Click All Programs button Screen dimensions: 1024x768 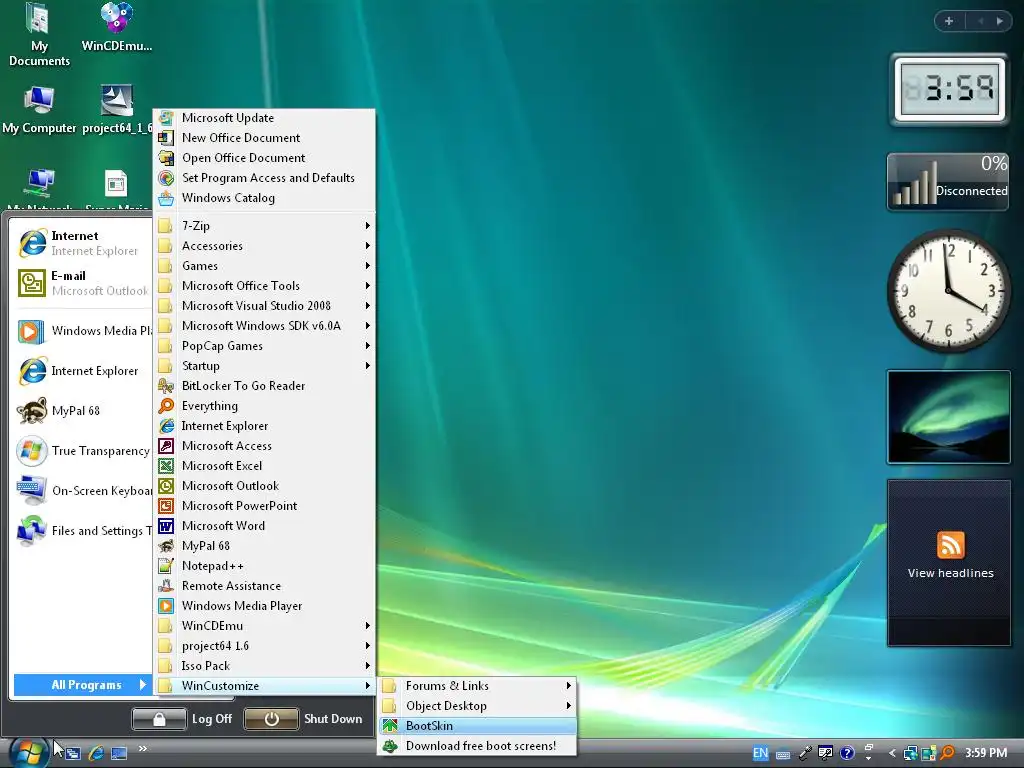point(83,684)
